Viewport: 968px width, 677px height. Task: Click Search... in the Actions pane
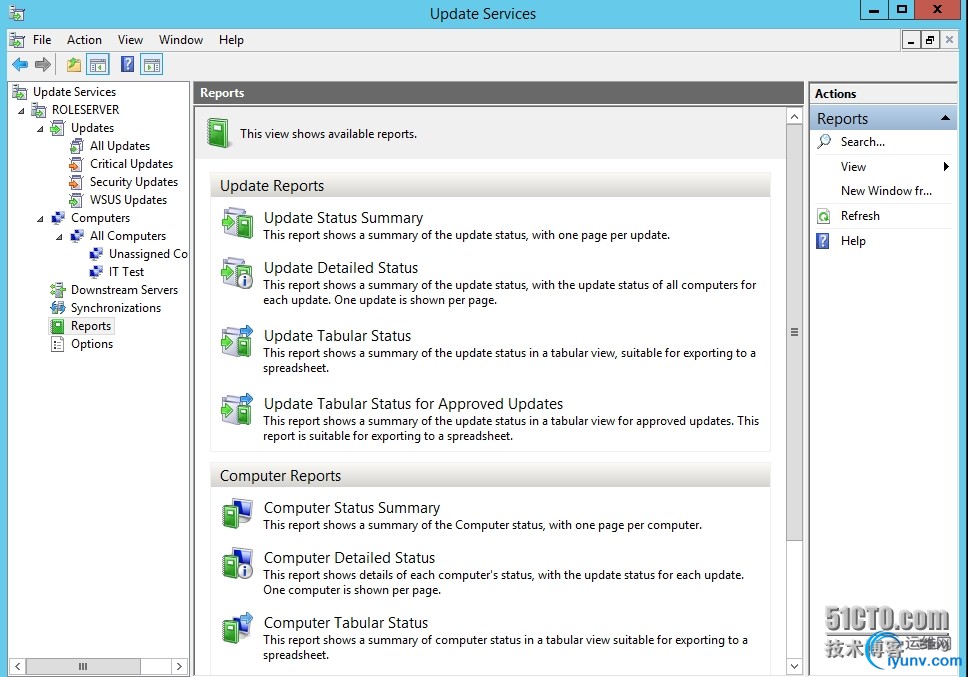point(862,142)
